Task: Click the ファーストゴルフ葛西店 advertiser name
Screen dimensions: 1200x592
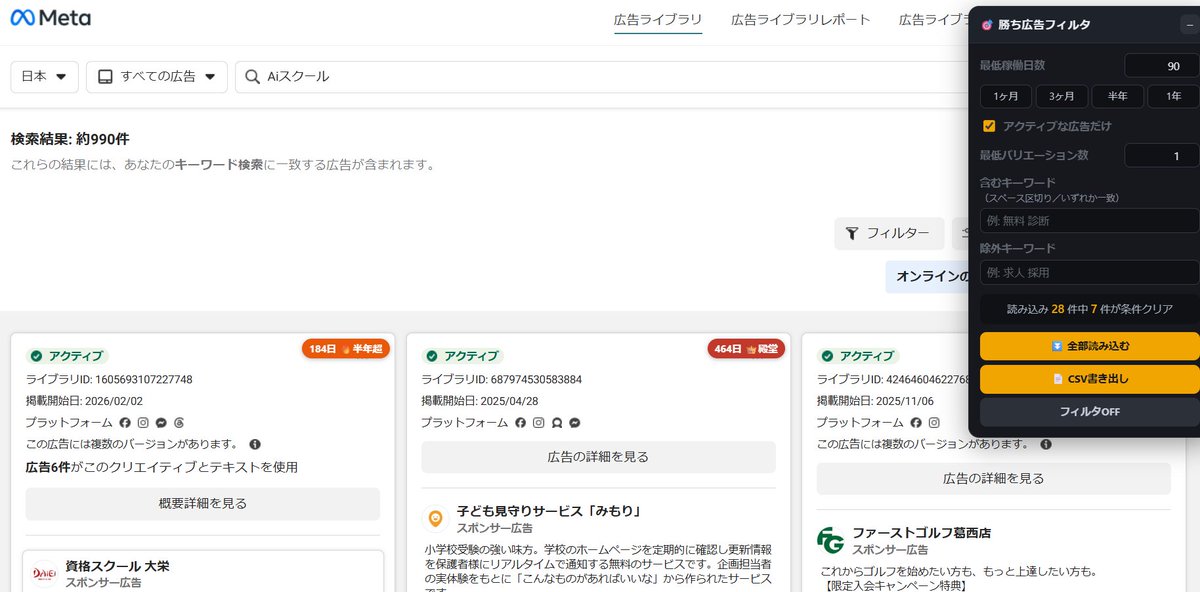Action: point(922,533)
